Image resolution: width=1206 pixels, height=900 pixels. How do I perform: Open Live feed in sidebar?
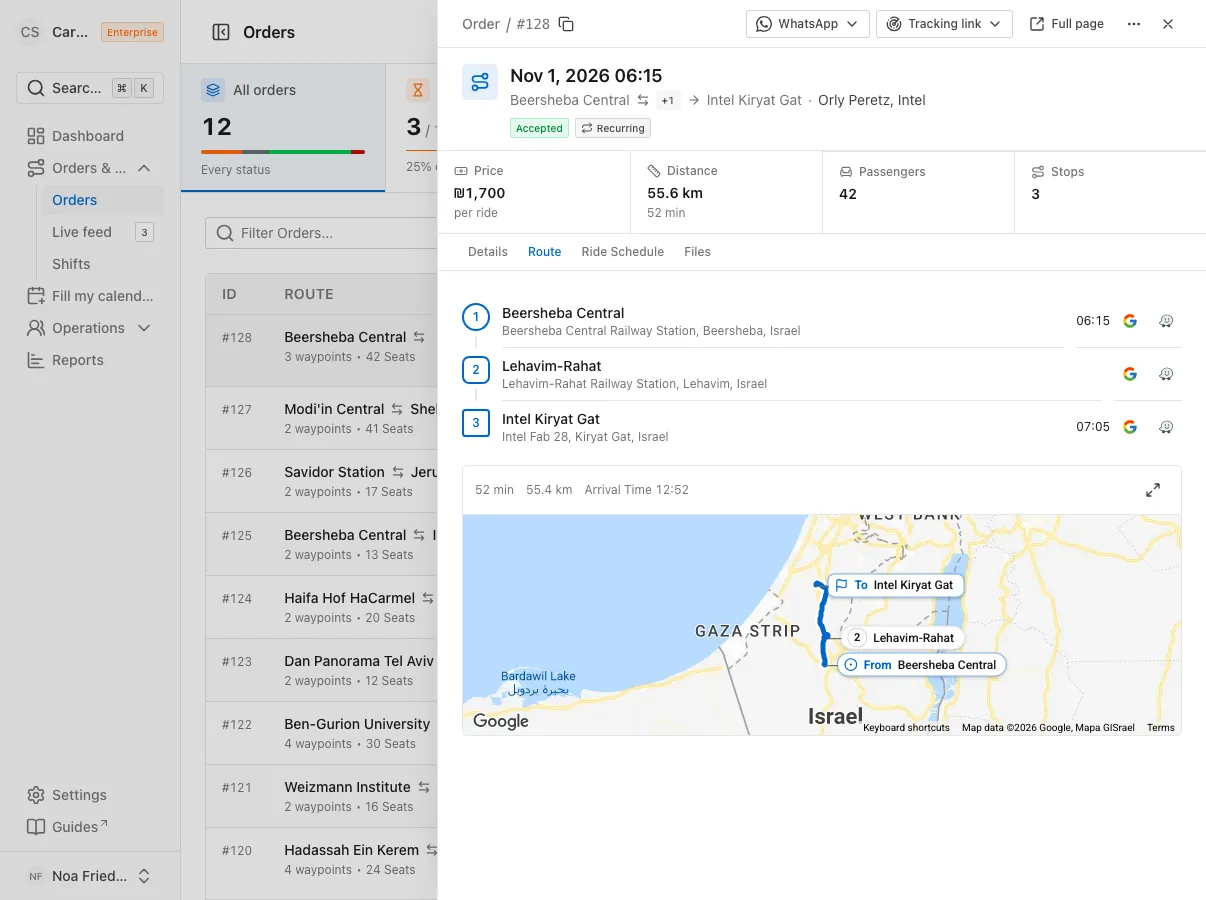coord(102,232)
